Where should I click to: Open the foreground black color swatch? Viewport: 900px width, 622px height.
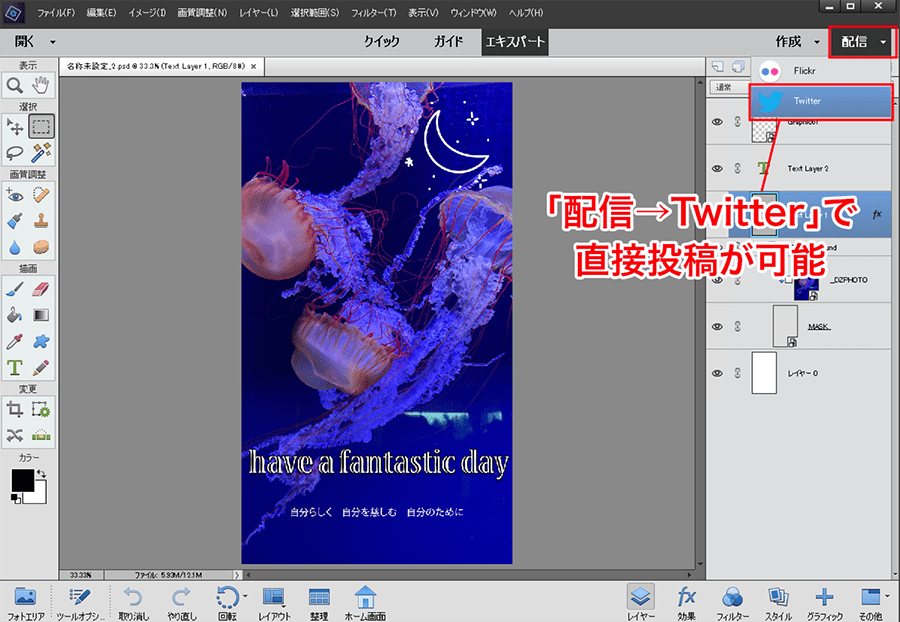22,480
